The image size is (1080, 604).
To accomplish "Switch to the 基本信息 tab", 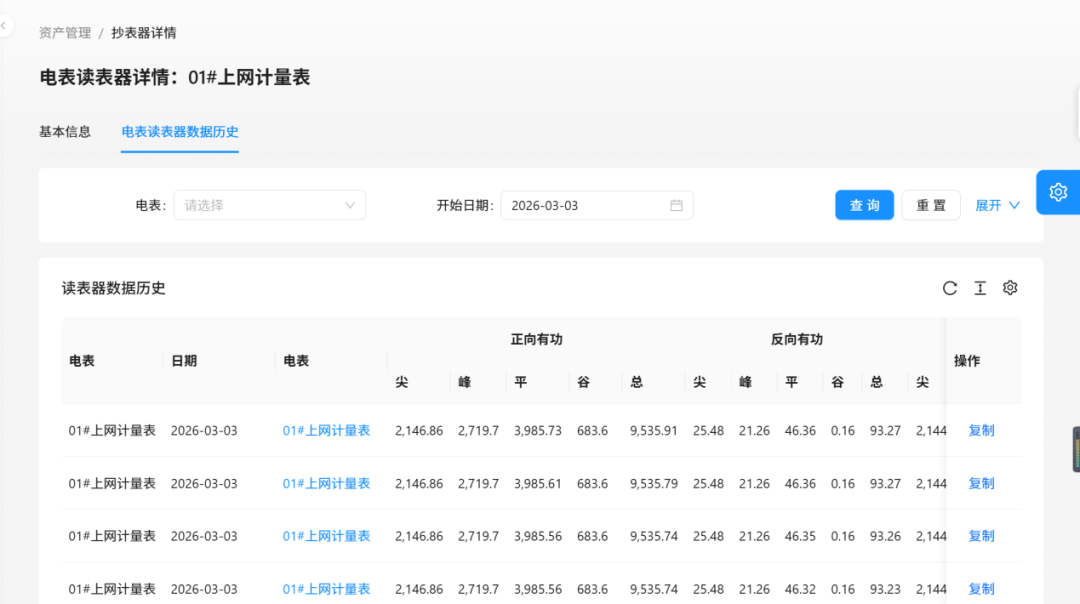I will coord(65,131).
